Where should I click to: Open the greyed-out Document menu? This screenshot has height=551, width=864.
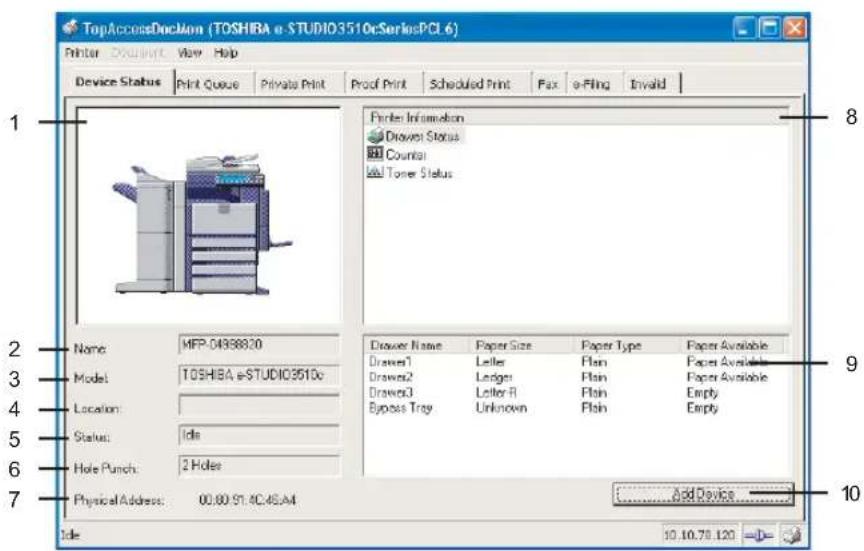point(137,53)
